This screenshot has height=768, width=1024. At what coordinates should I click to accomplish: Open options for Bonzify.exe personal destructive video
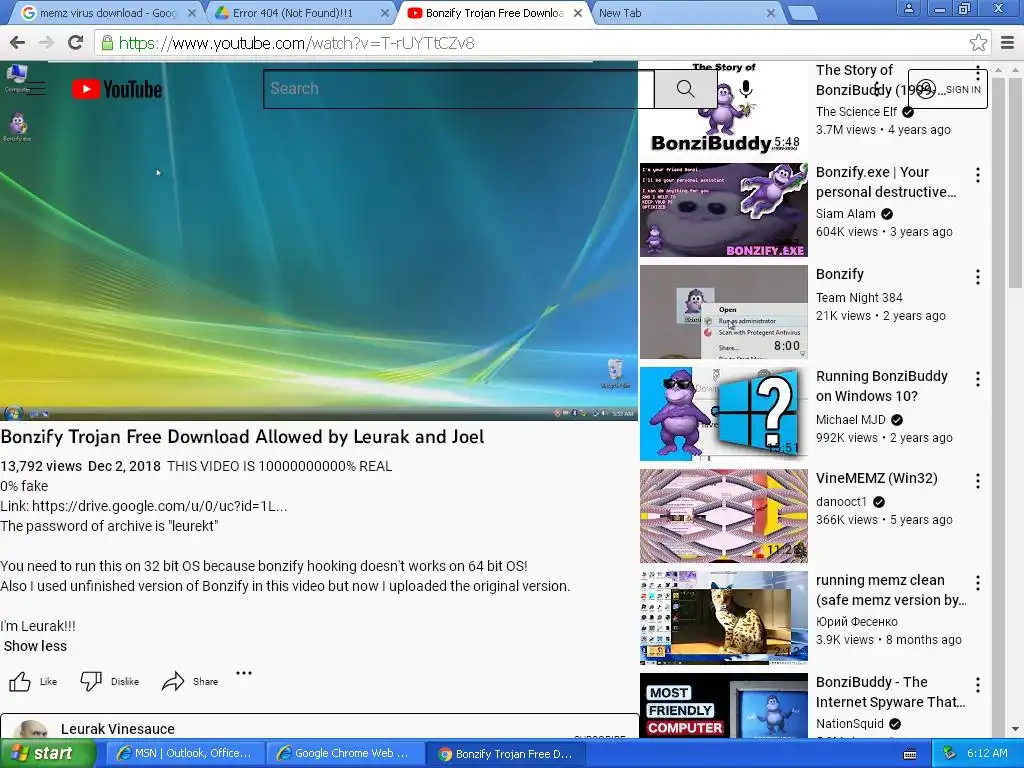point(978,175)
